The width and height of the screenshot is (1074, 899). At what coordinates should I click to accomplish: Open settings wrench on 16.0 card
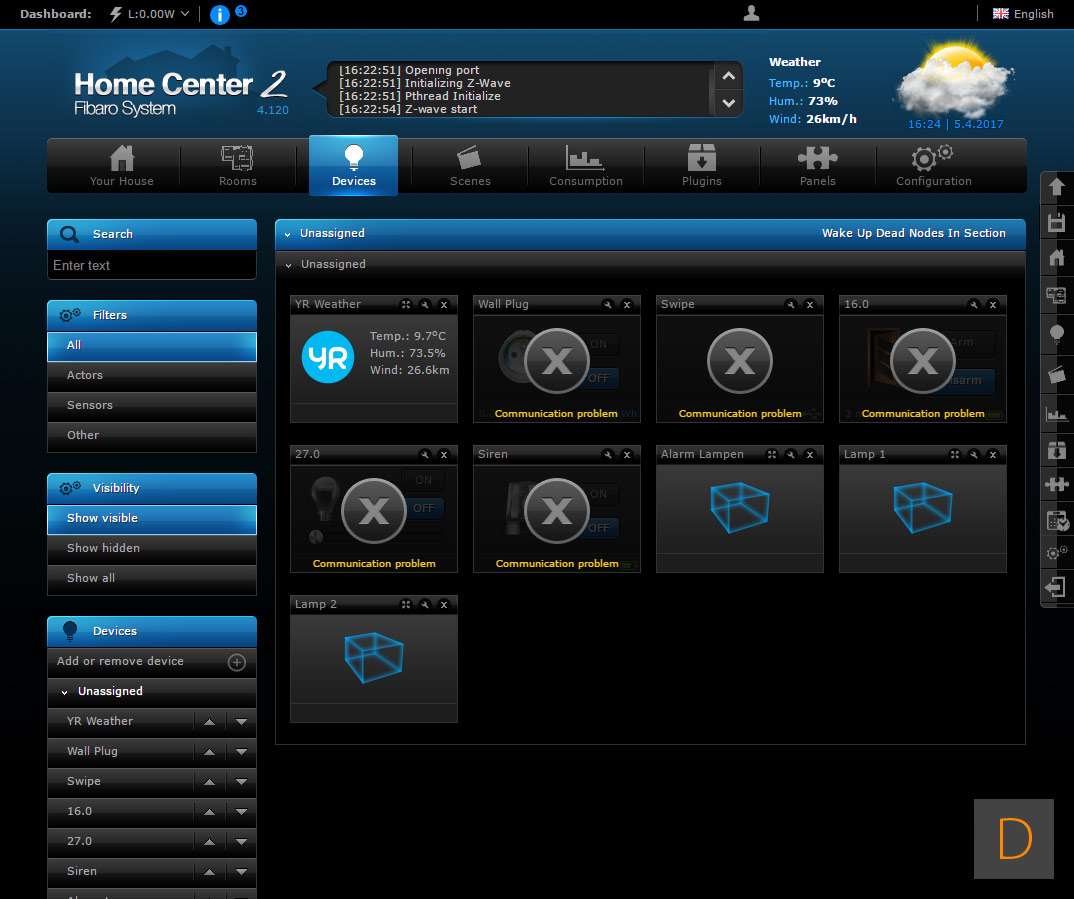(x=973, y=305)
